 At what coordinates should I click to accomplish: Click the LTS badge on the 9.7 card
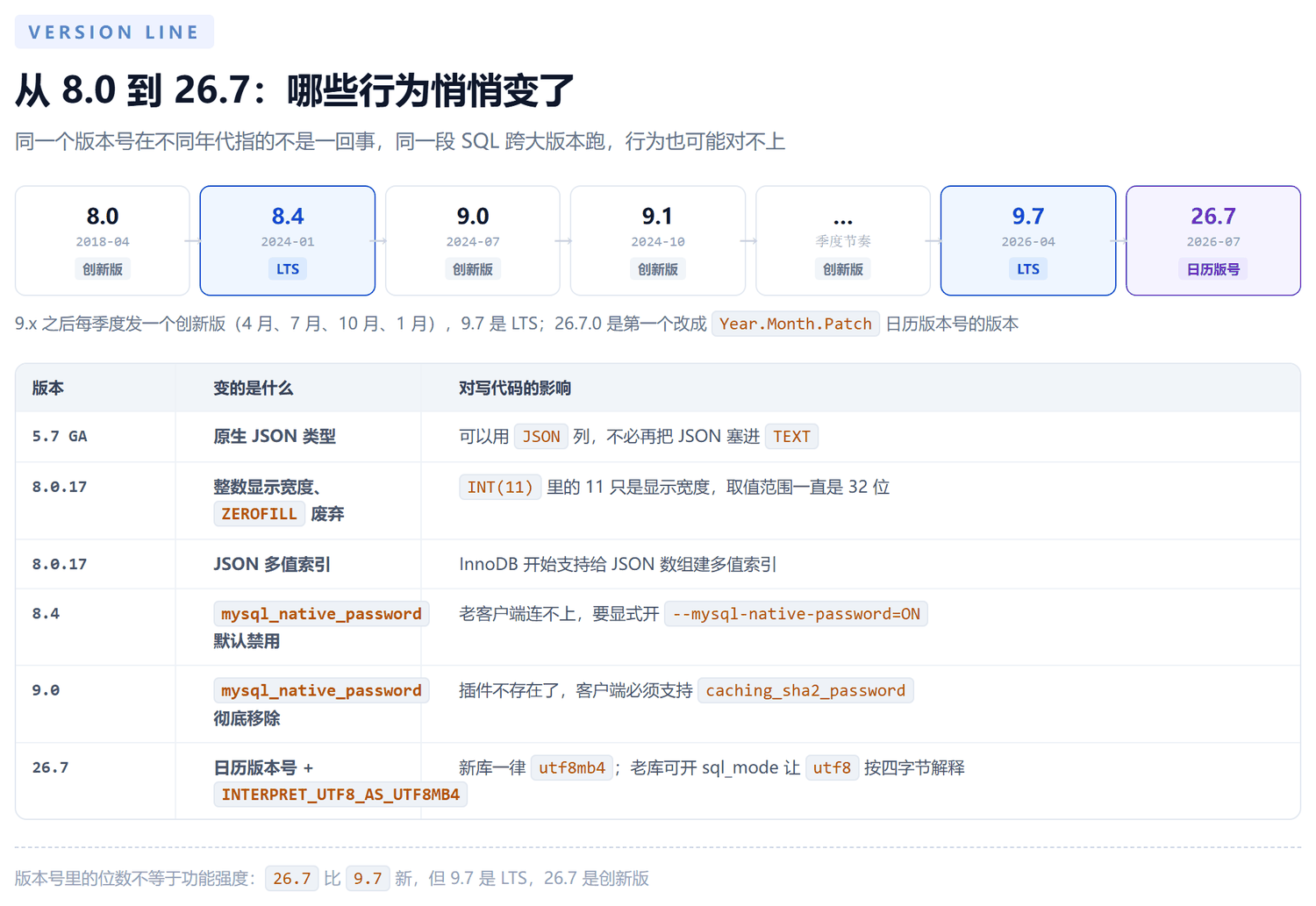pyautogui.click(x=1028, y=269)
